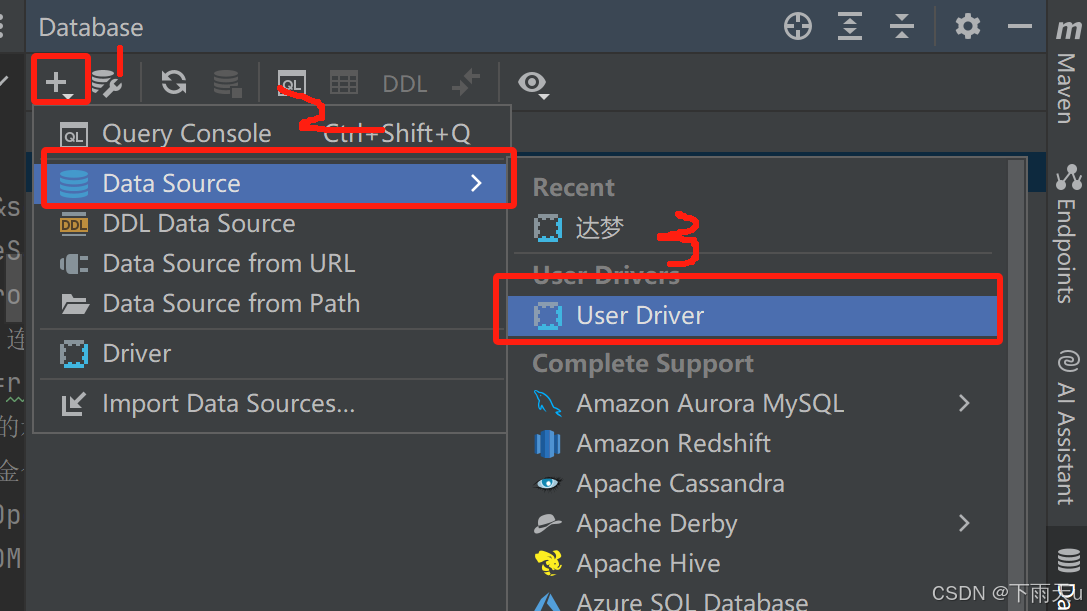Click the Collapse All icon
The width and height of the screenshot is (1087, 611).
coord(901,26)
